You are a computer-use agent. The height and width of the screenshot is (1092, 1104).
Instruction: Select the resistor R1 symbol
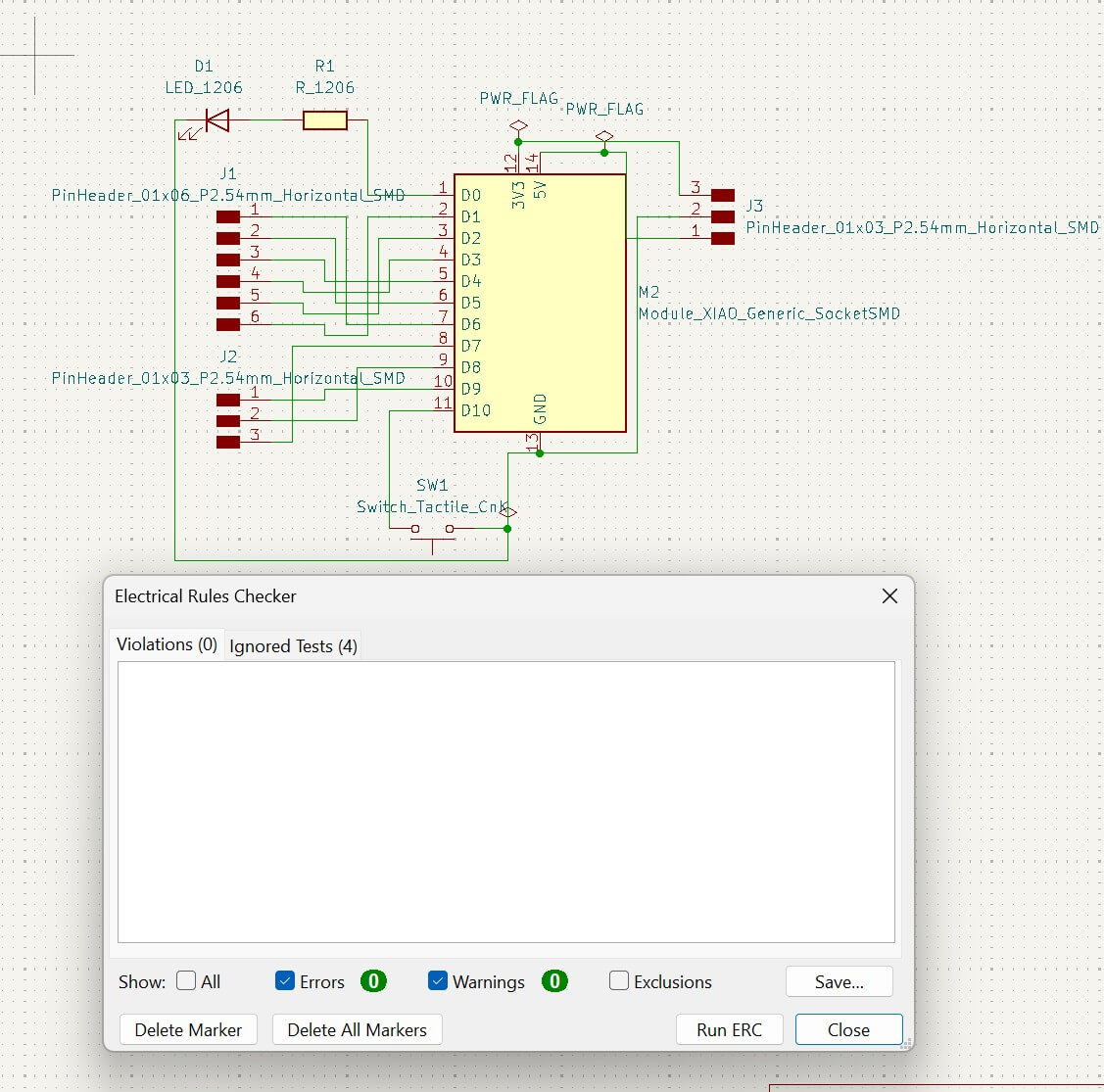(x=324, y=120)
